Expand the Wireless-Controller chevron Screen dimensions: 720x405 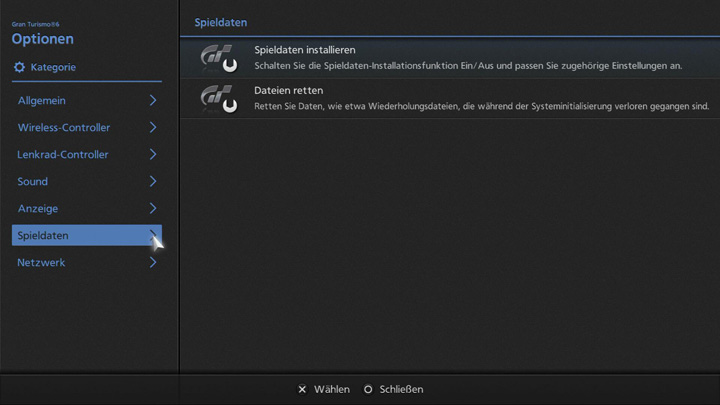(x=153, y=128)
